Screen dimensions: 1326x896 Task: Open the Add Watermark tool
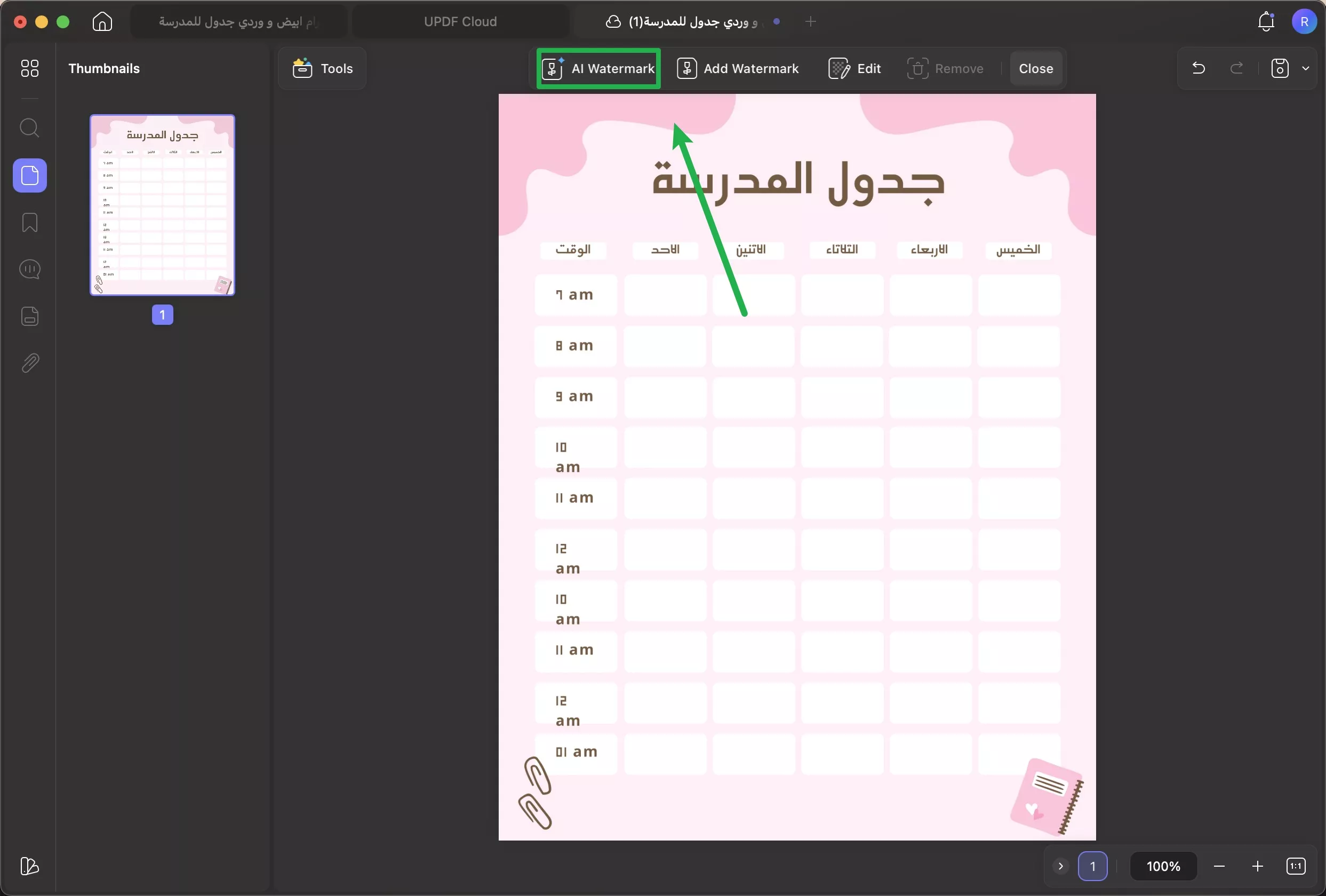738,68
